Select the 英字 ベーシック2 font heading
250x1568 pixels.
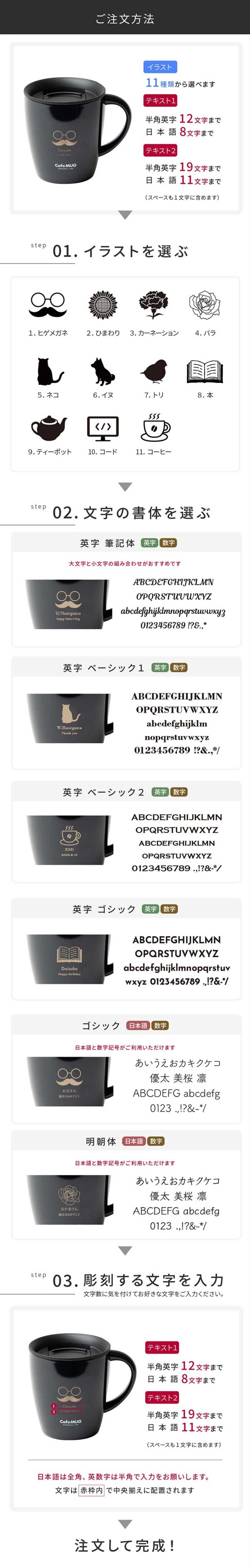103,792
